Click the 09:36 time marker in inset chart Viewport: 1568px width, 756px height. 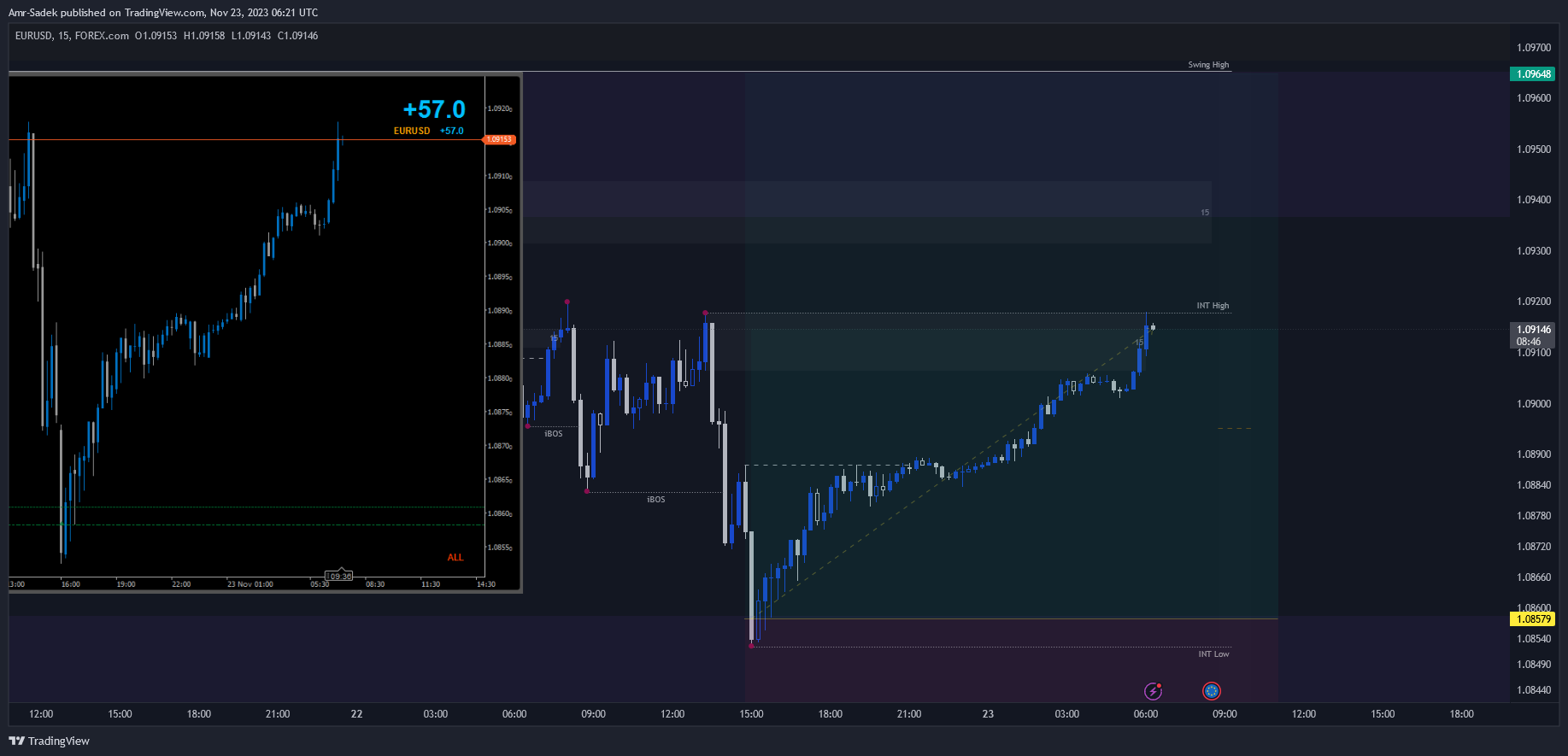click(340, 576)
